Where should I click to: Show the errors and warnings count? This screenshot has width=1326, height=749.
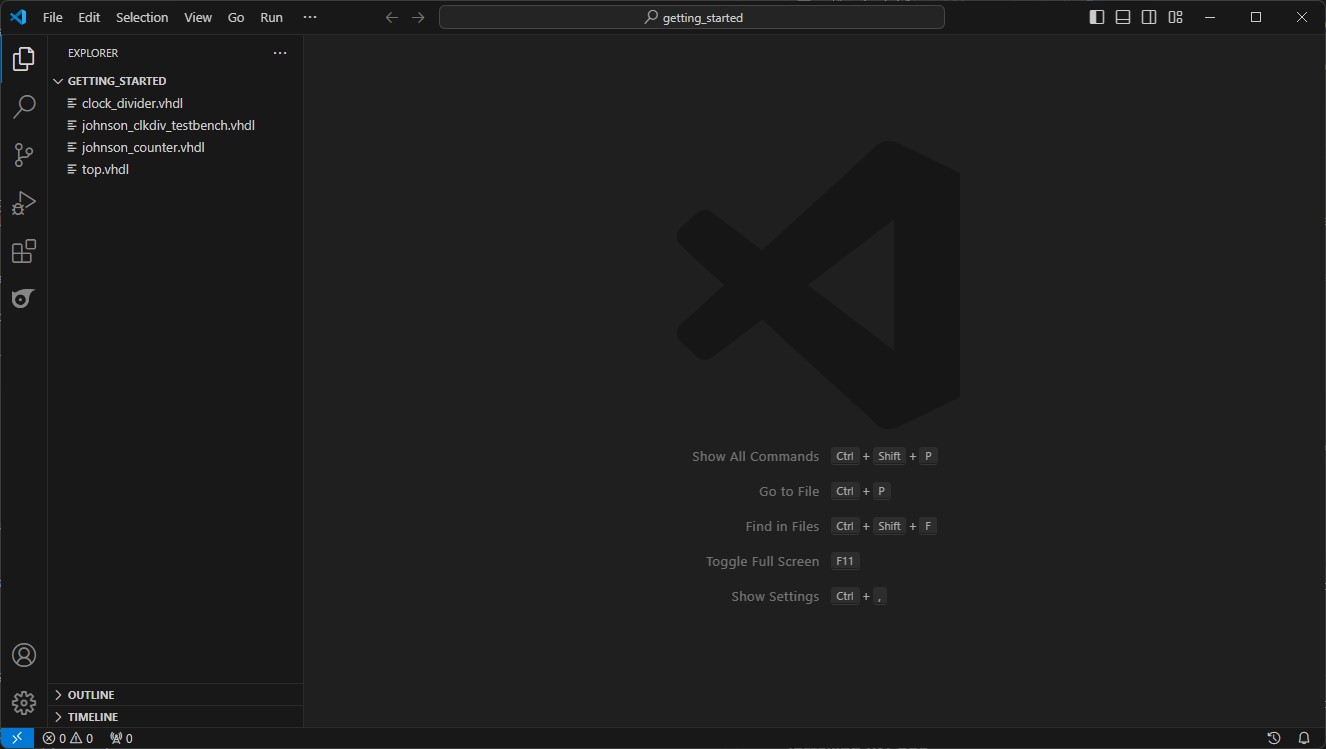pos(68,738)
